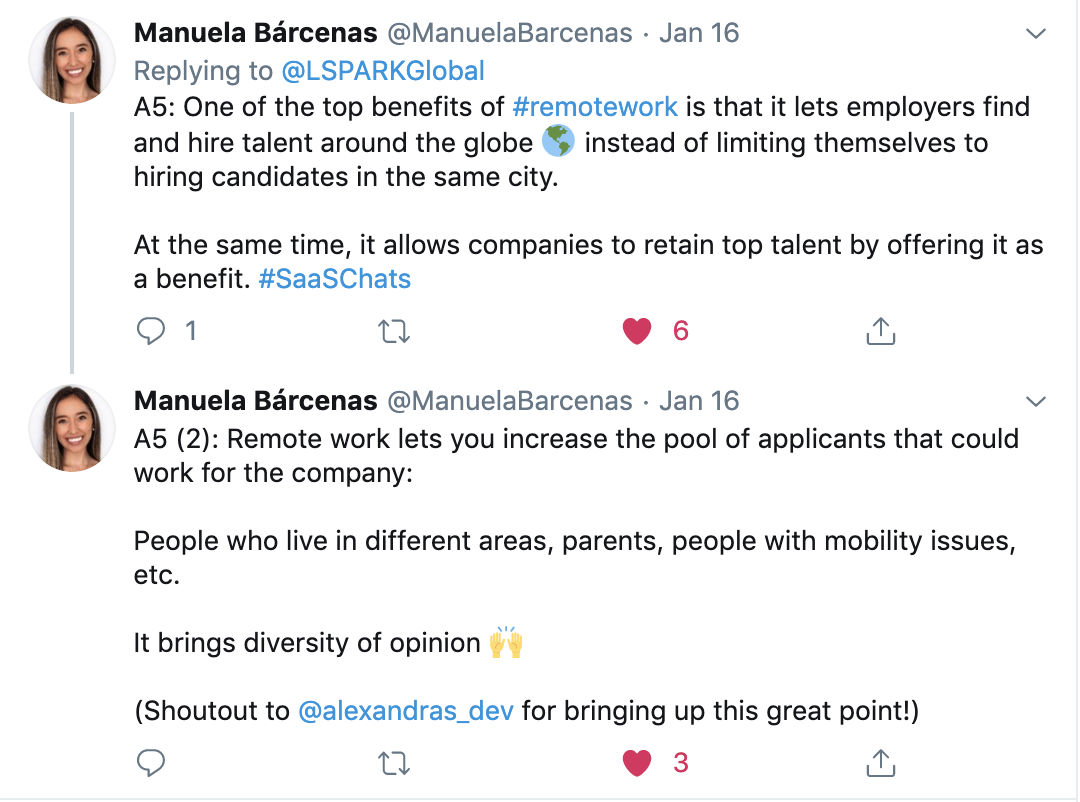Share the A5 (2) tweet
1080x802 pixels.
click(x=880, y=763)
